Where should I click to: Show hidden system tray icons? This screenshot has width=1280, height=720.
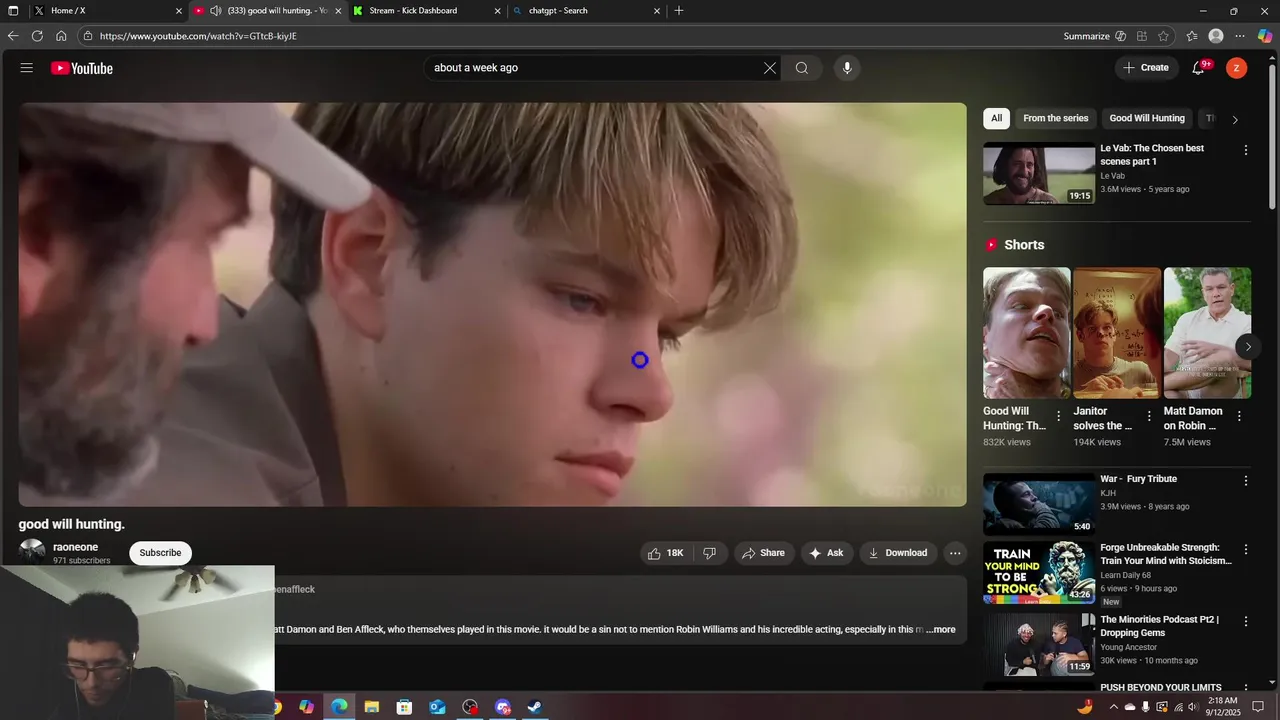(1114, 707)
